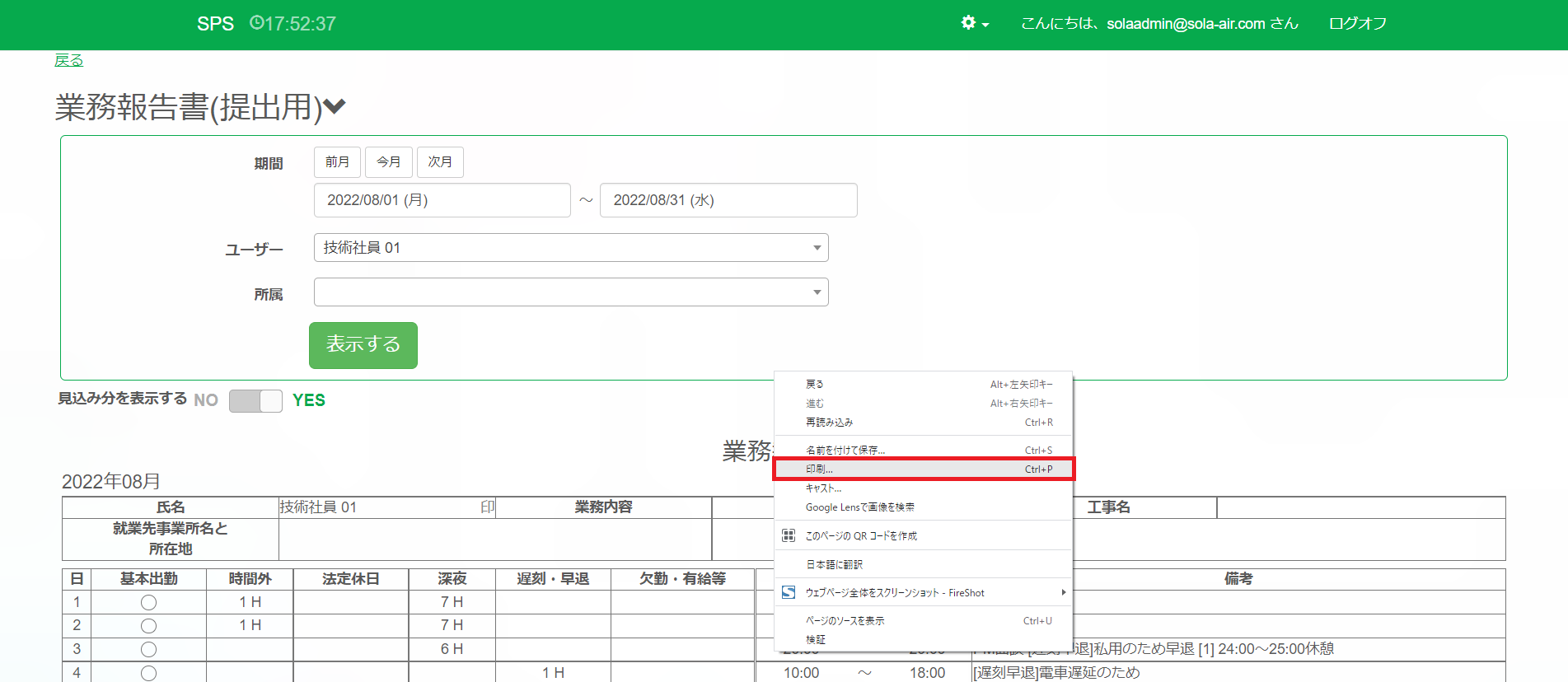
Task: Click the chevron next to 業務報告書(提出用) title
Action: 335,106
